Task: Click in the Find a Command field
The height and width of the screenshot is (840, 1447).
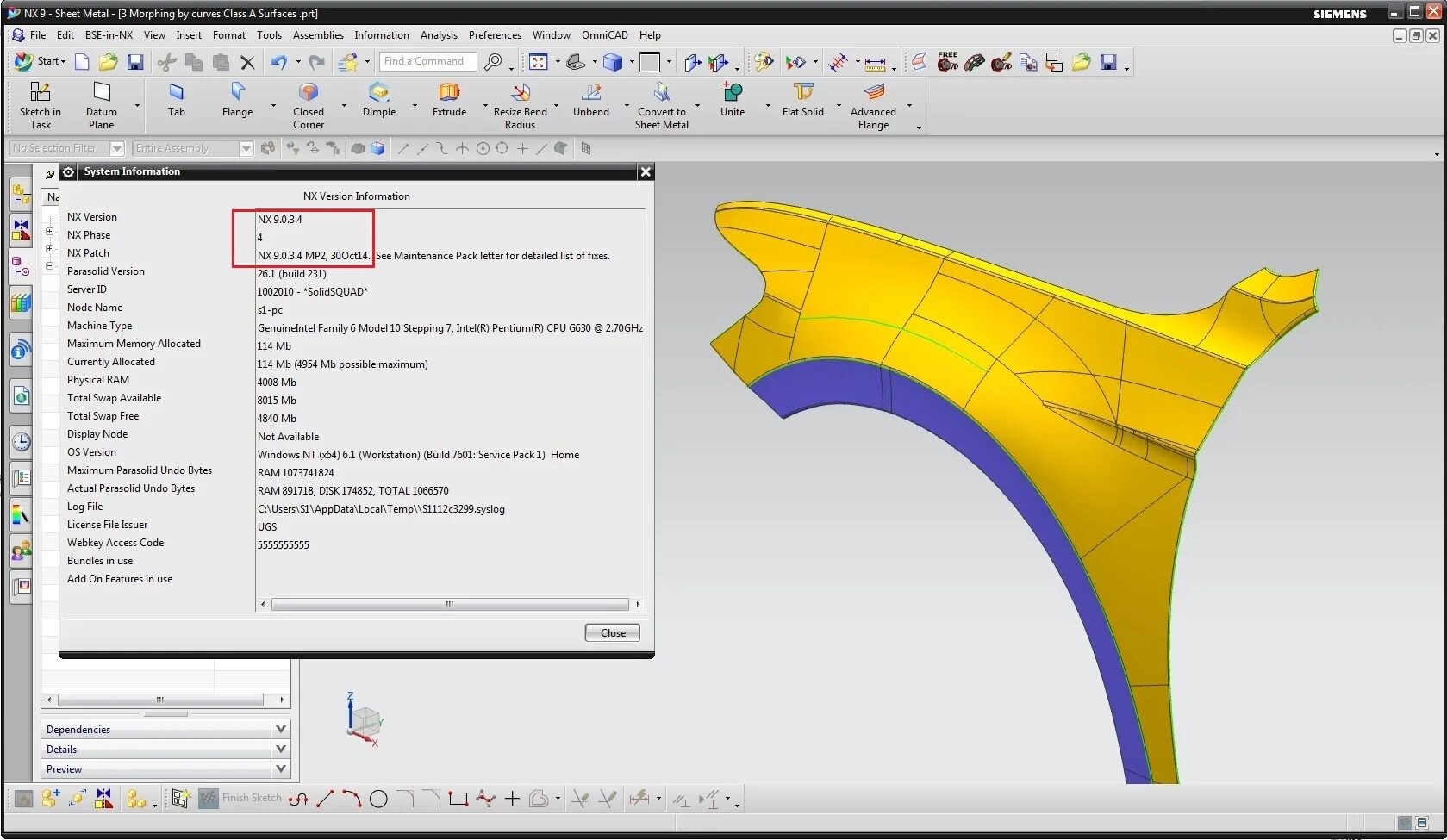Action: pyautogui.click(x=427, y=61)
